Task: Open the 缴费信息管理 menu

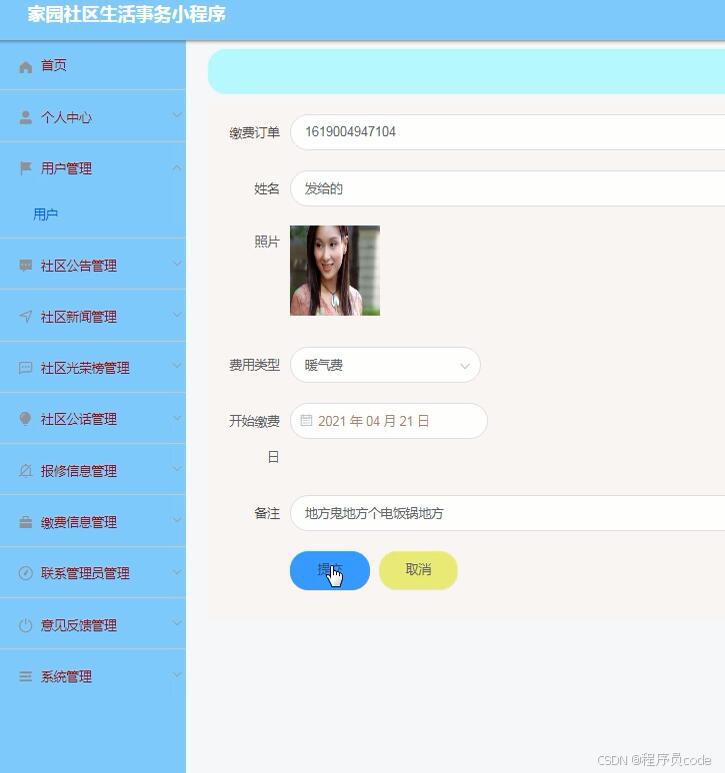Action: click(x=93, y=522)
